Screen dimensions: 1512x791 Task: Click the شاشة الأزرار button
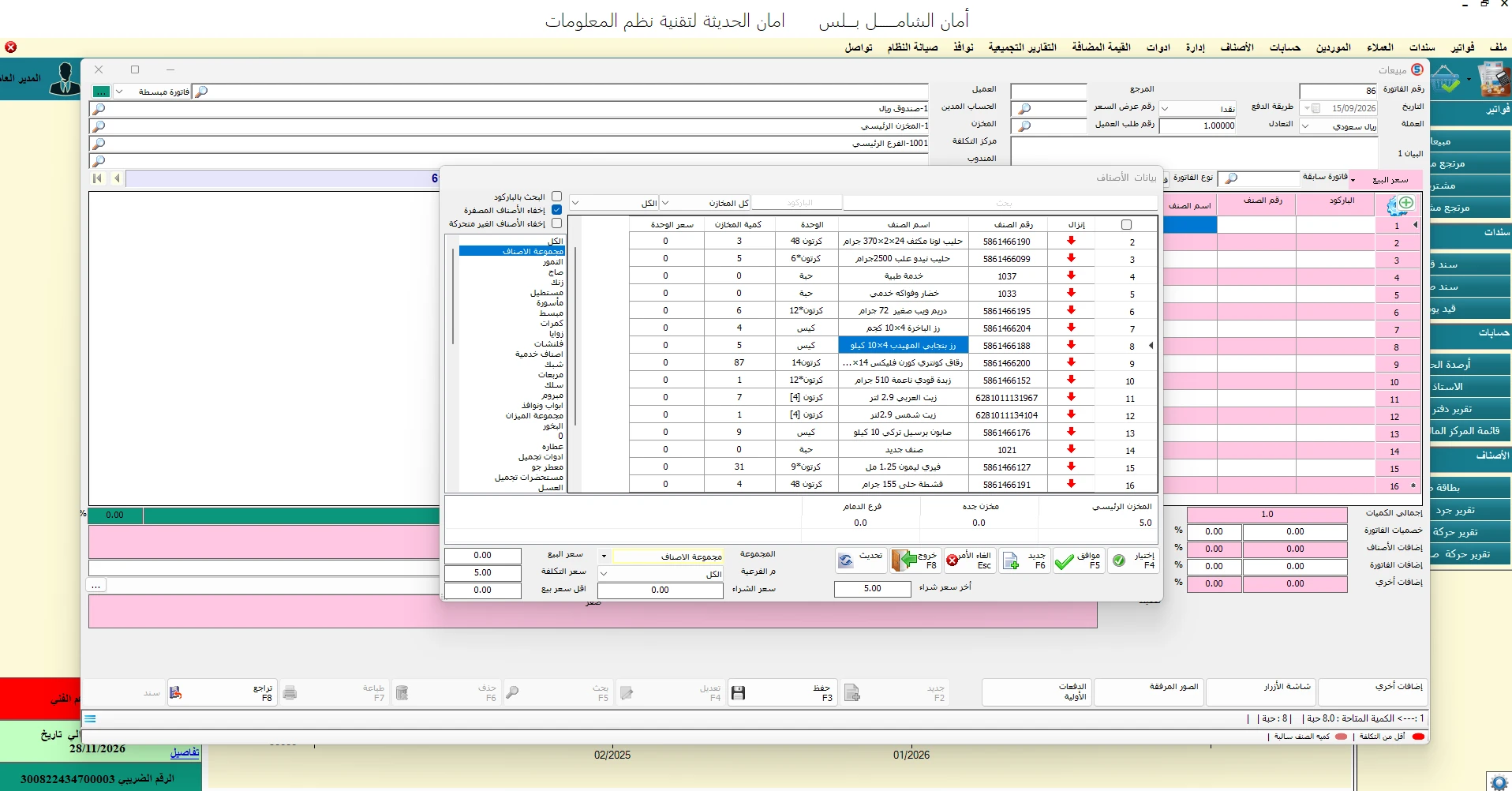pyautogui.click(x=1261, y=692)
